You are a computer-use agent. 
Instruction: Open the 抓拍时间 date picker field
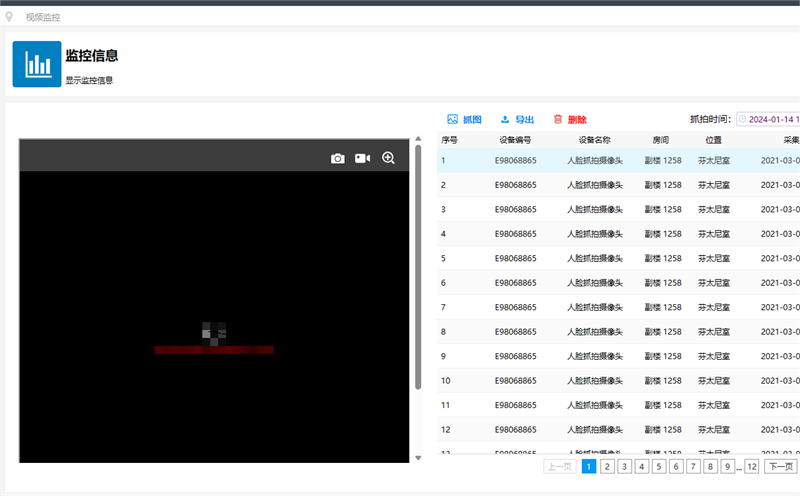[x=768, y=119]
